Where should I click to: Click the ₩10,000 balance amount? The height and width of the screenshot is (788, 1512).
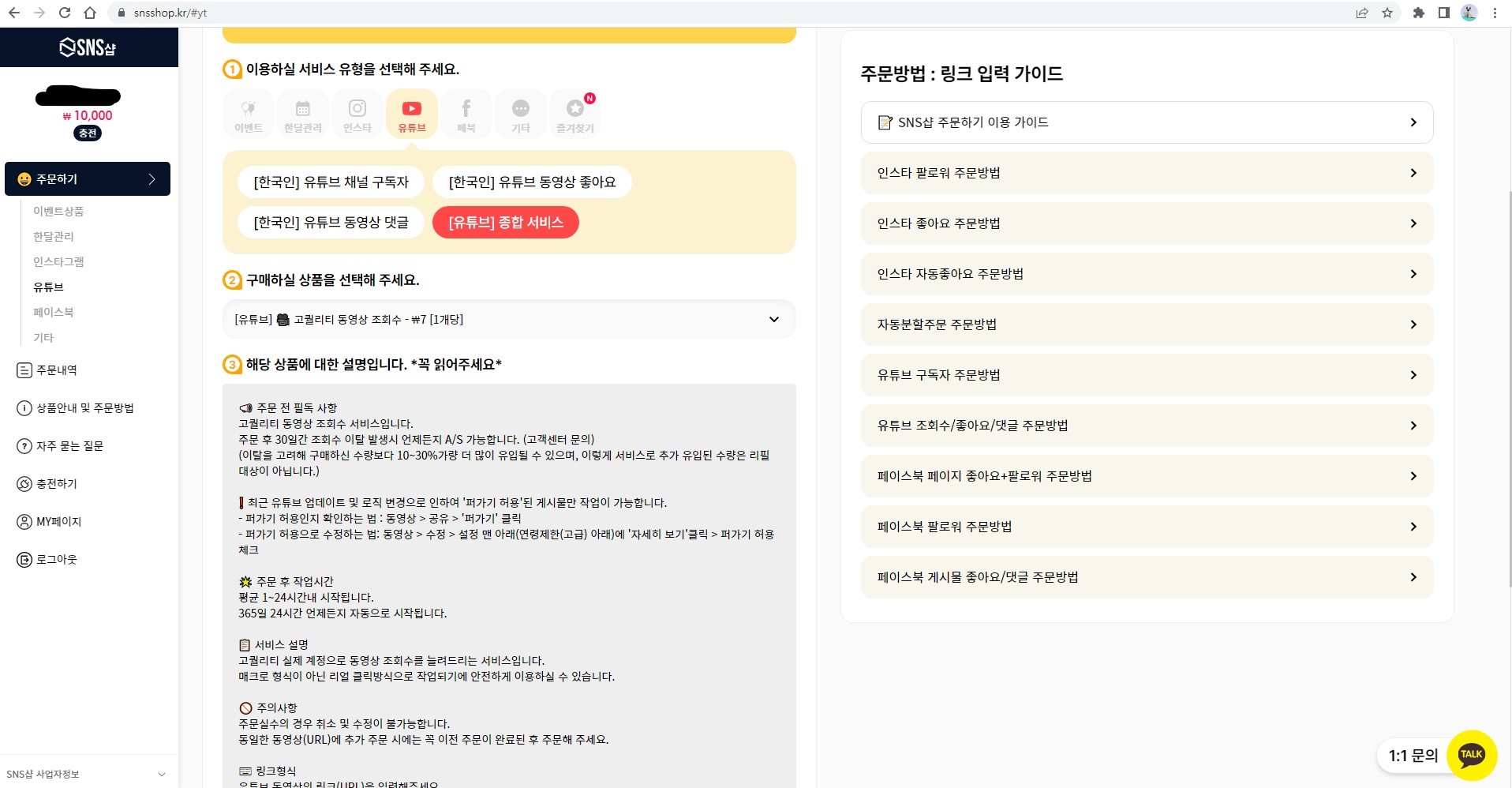[x=88, y=115]
